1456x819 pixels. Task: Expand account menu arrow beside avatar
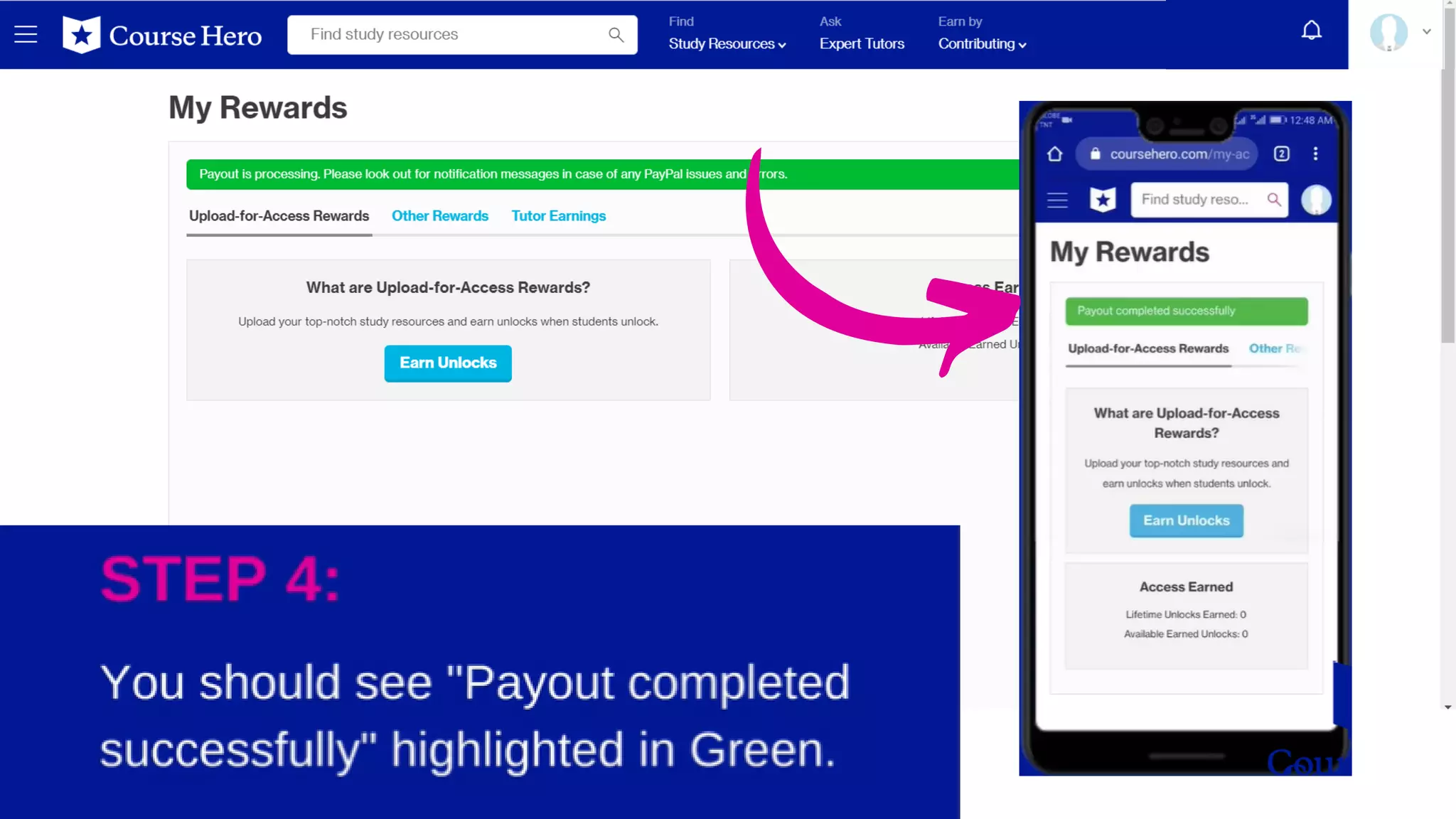point(1426,32)
